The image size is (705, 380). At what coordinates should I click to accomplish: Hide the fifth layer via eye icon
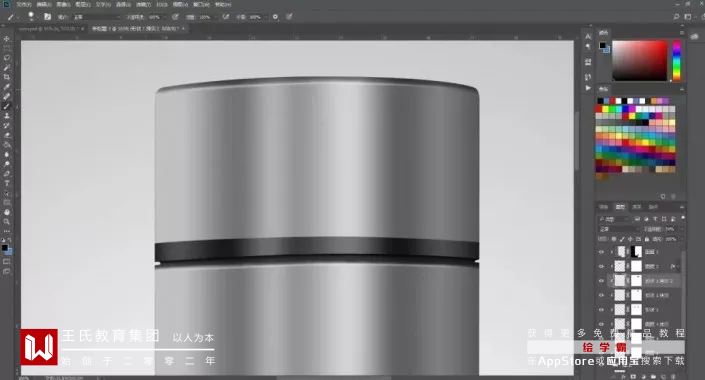coord(602,309)
